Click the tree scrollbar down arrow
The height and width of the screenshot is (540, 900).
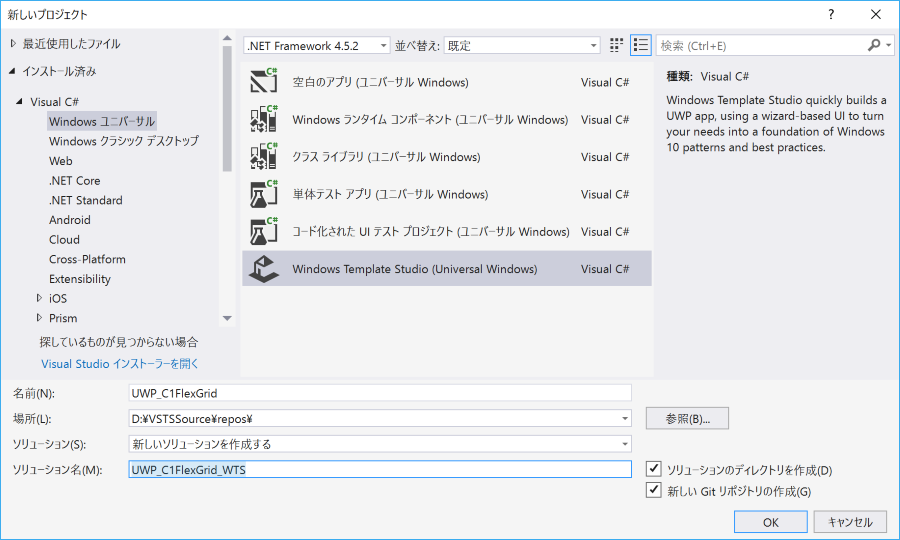227,318
